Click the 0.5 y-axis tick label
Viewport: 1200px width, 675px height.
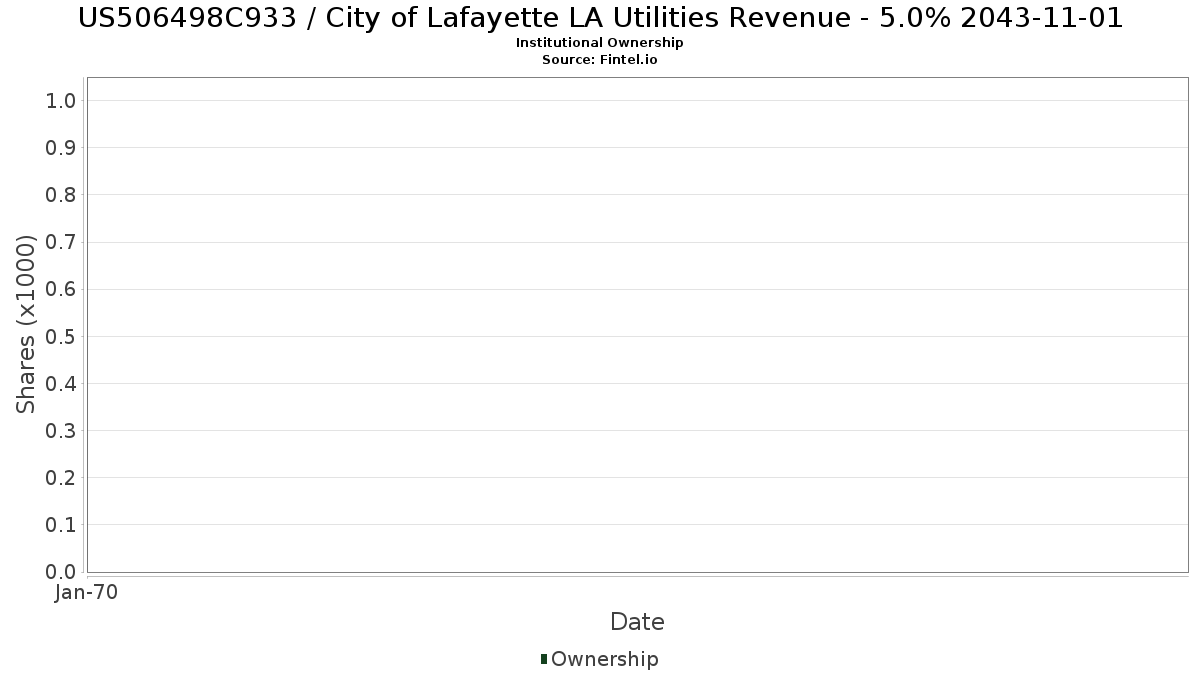(x=61, y=336)
